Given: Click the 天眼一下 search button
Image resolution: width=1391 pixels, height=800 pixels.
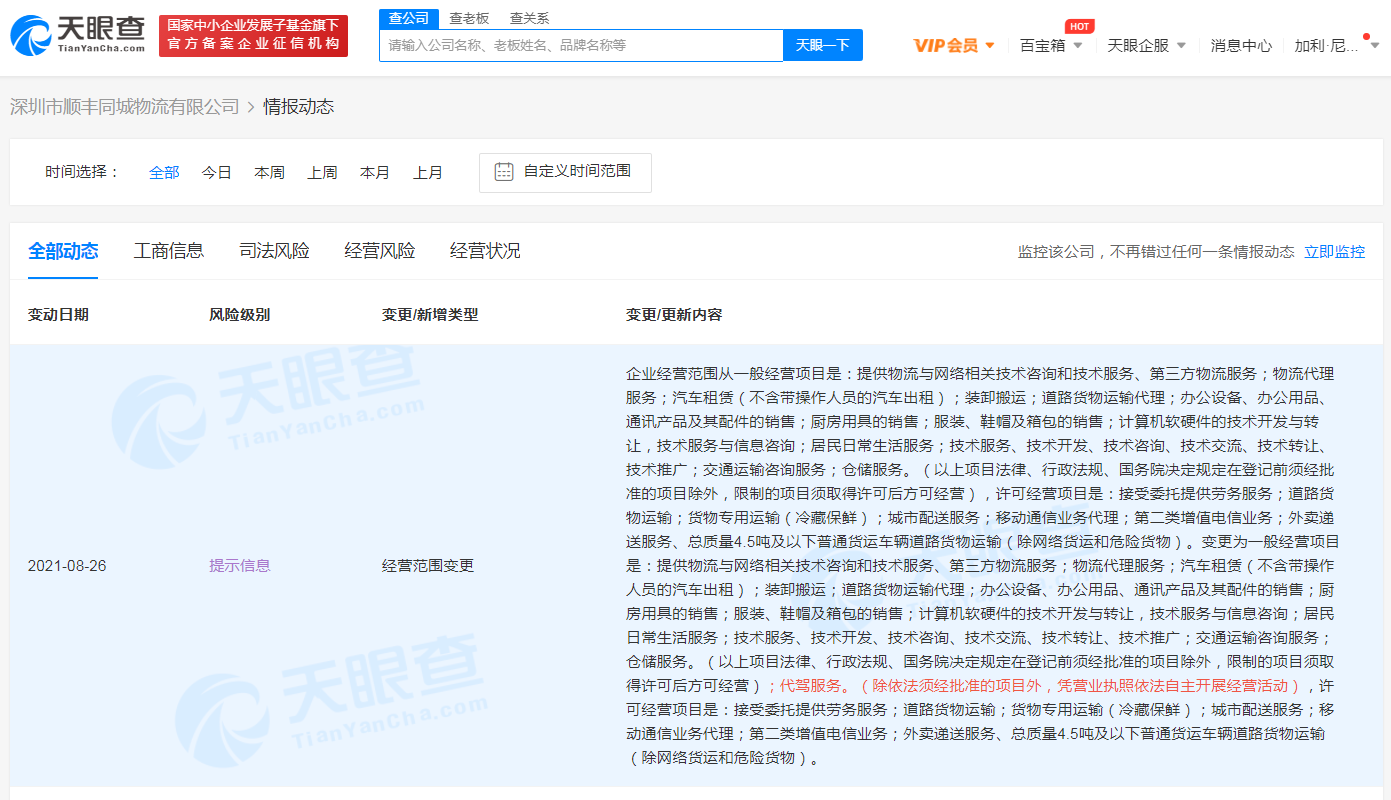Looking at the screenshot, I should [x=822, y=45].
